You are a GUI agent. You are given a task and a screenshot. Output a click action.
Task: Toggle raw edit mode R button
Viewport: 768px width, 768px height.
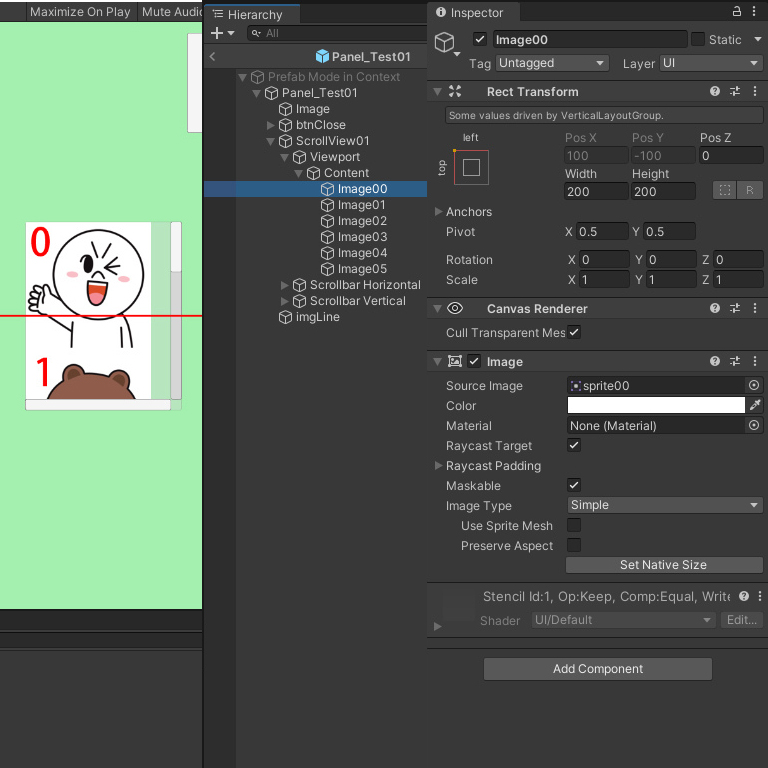pyautogui.click(x=749, y=191)
